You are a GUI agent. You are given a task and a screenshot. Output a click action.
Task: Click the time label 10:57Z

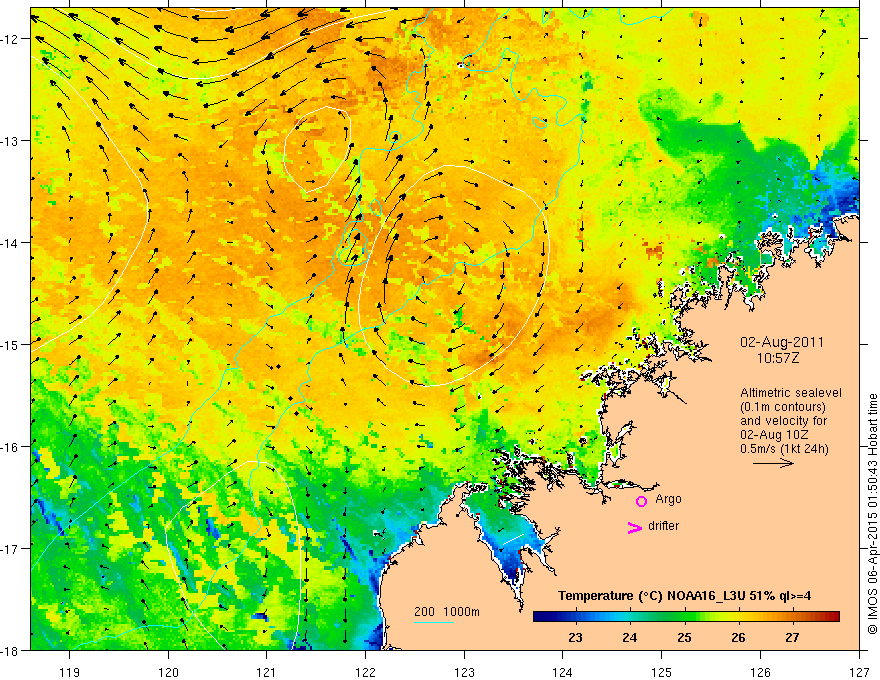[x=778, y=358]
